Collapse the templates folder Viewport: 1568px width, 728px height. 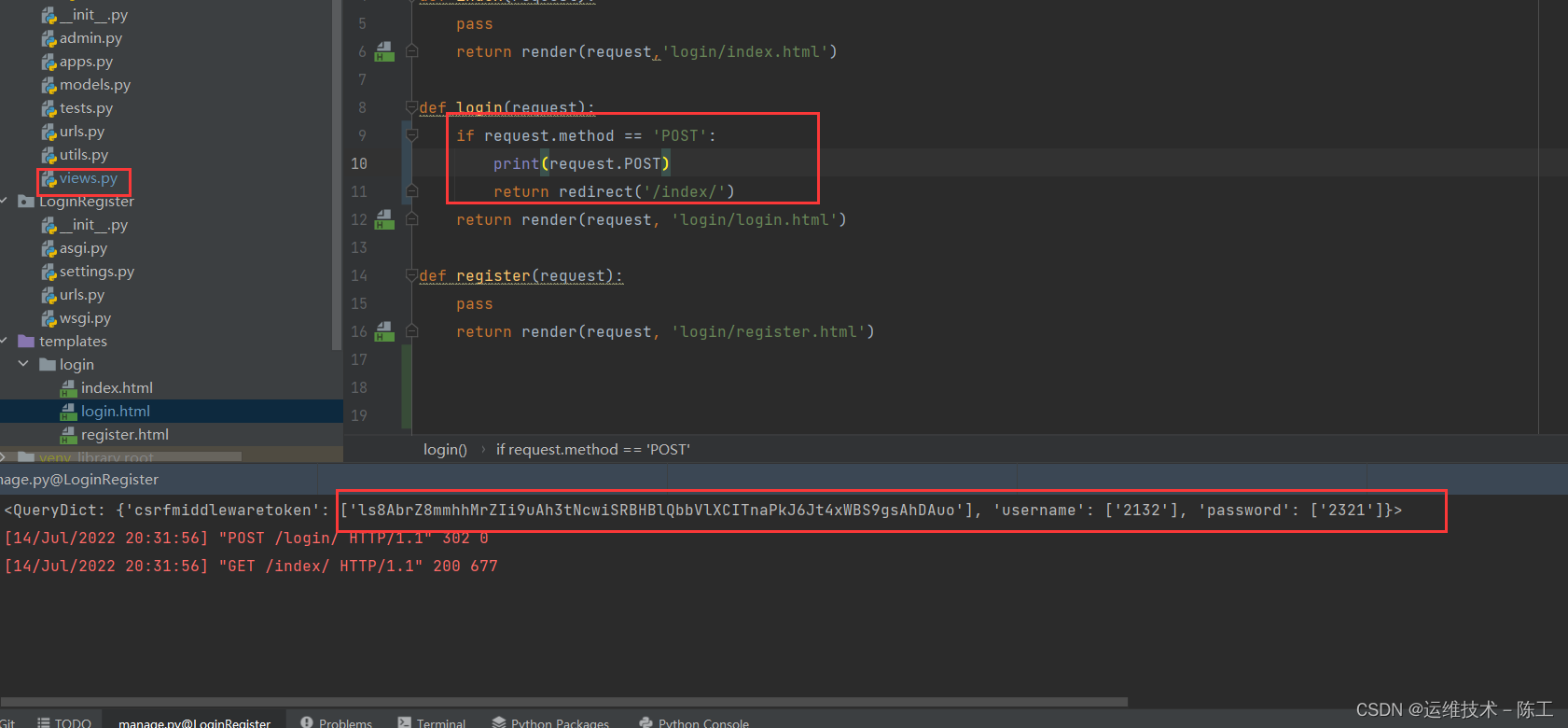(x=5, y=341)
